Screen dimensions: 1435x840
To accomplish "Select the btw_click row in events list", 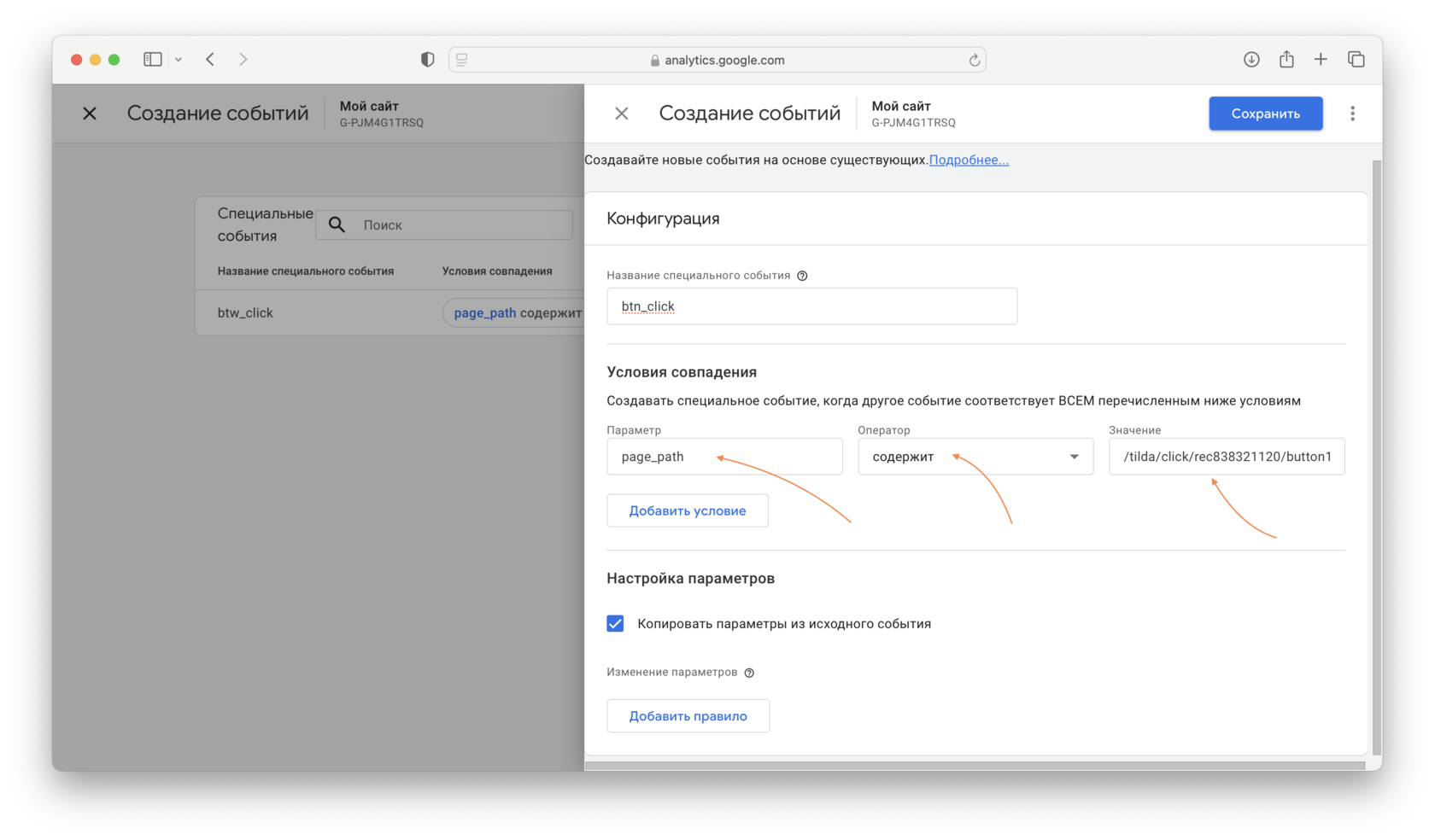I will pos(245,312).
